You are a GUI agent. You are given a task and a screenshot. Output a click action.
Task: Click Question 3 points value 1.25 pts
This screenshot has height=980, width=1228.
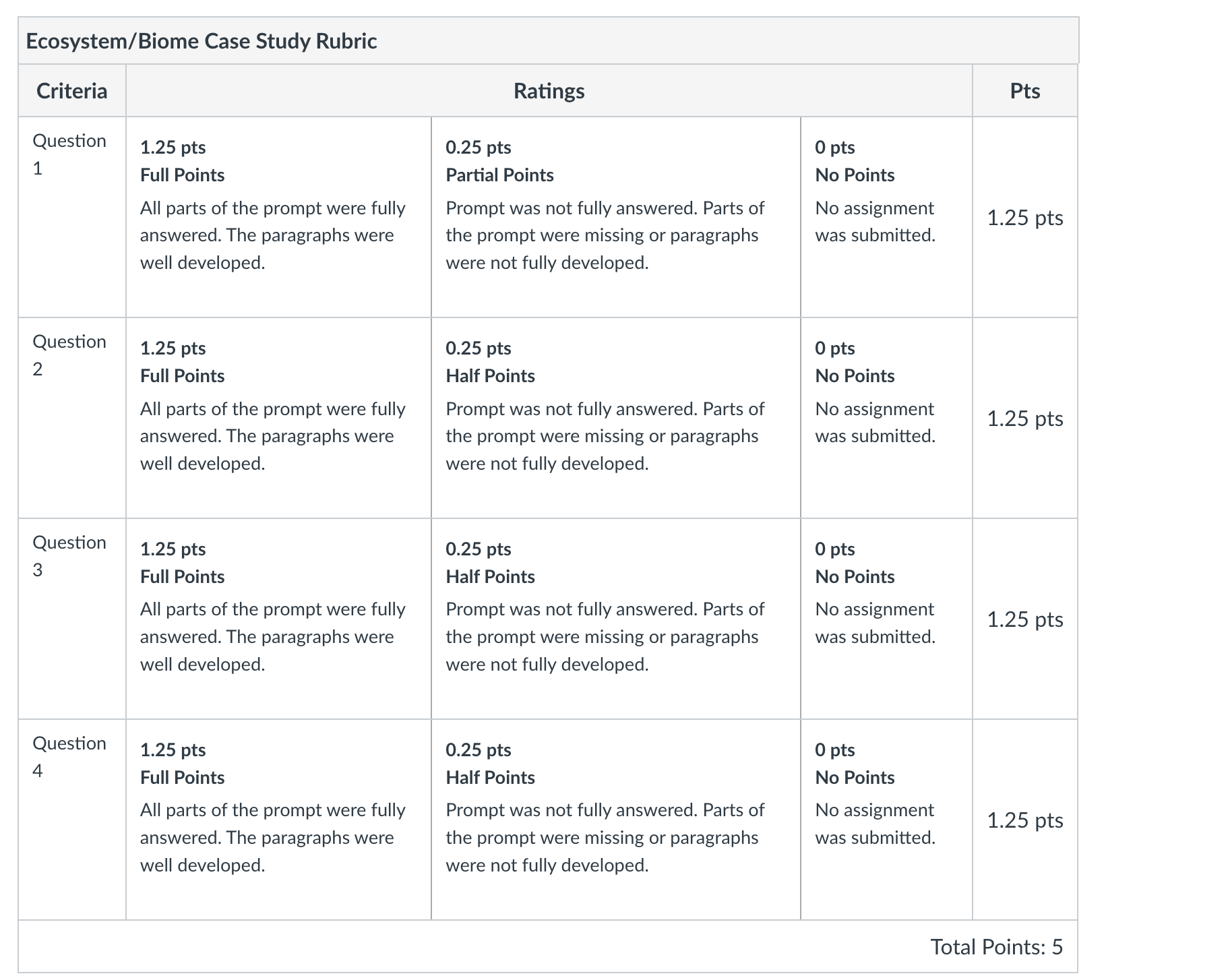tap(1024, 619)
